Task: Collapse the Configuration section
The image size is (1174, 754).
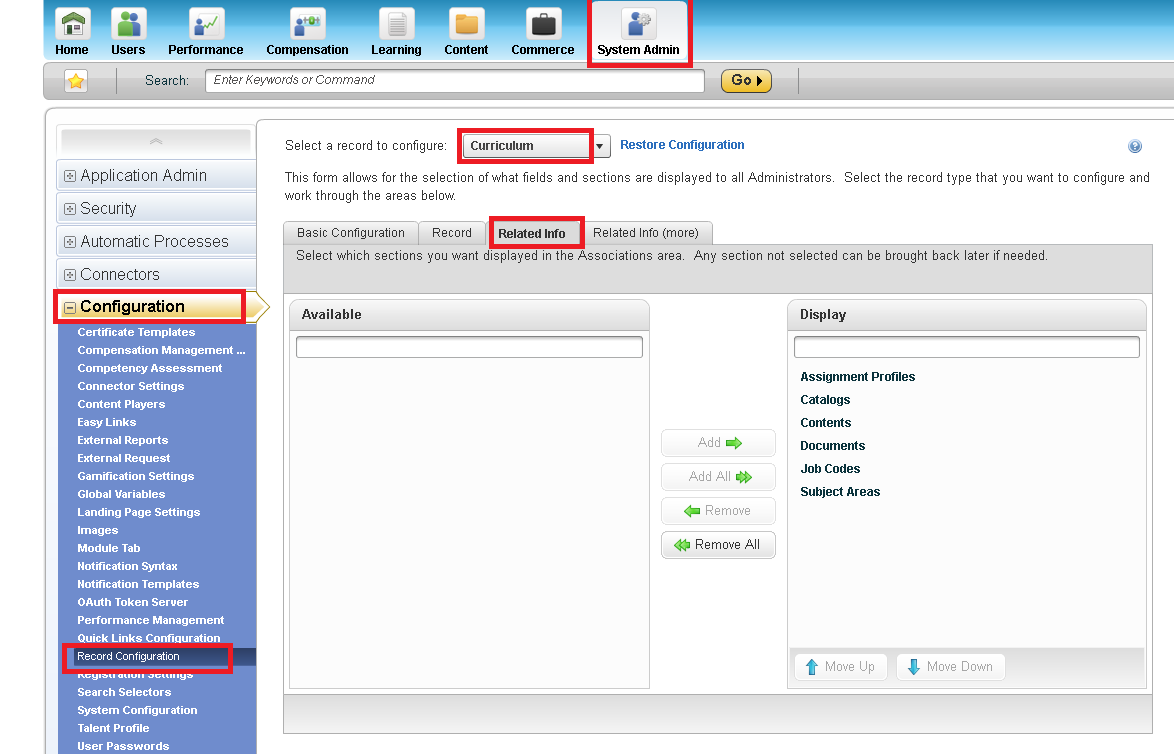Action: click(x=70, y=307)
